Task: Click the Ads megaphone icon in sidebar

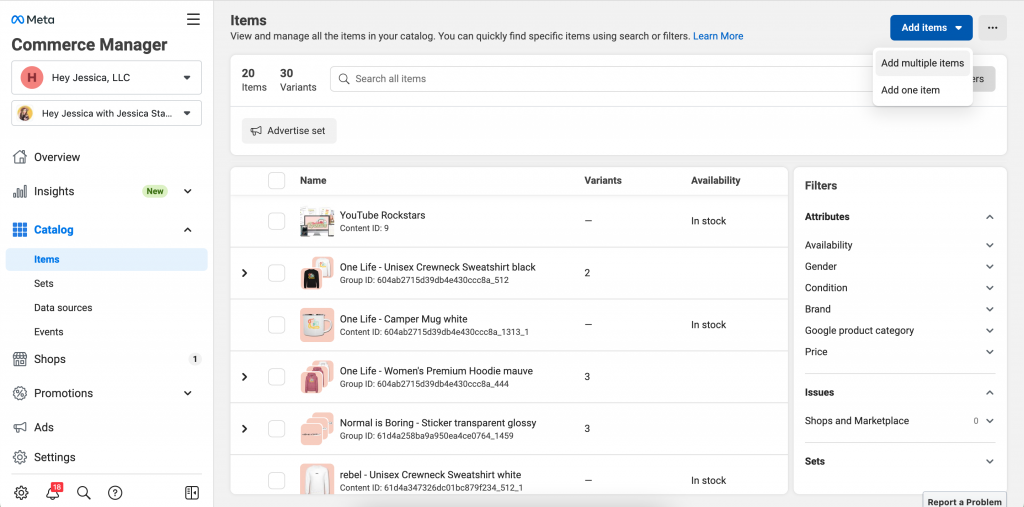Action: coord(20,427)
